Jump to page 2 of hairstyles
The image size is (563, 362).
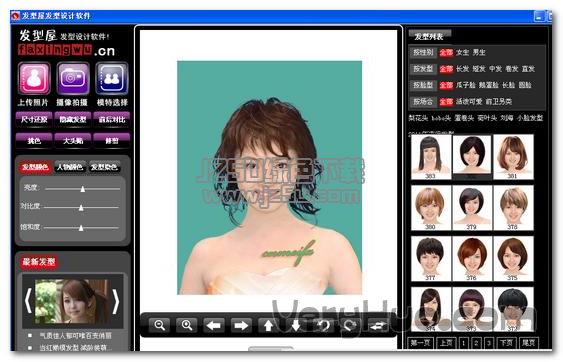click(476, 343)
